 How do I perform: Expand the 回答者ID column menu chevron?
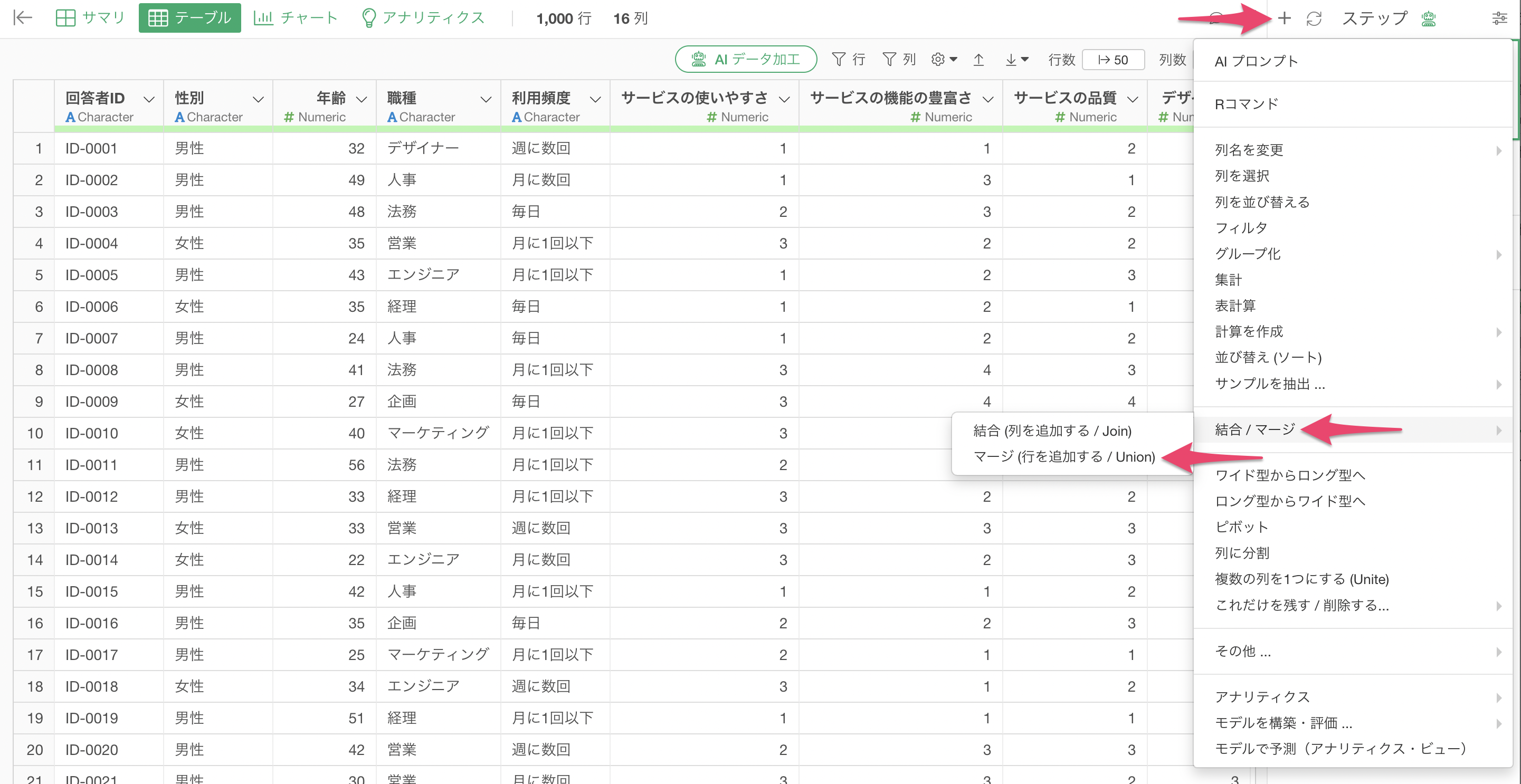pos(149,99)
